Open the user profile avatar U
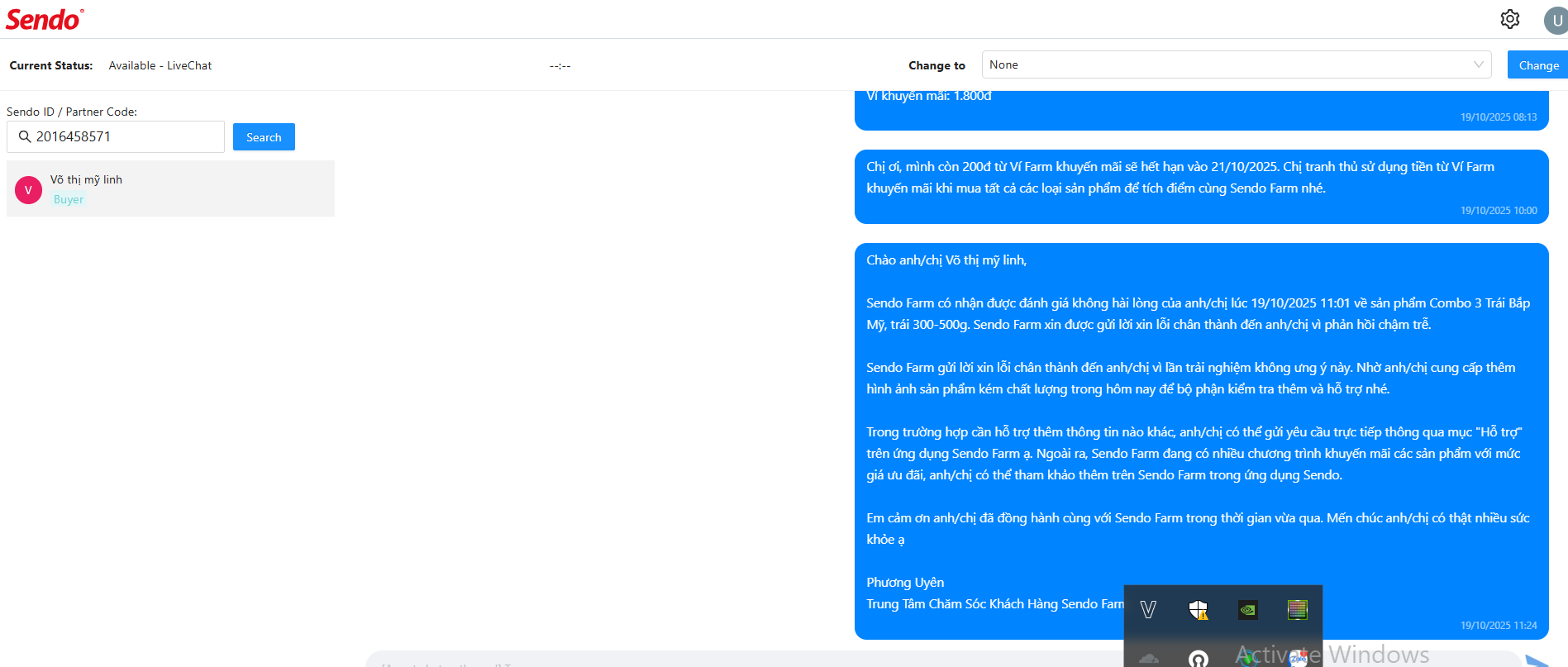The height and width of the screenshot is (667, 1568). pos(1556,20)
